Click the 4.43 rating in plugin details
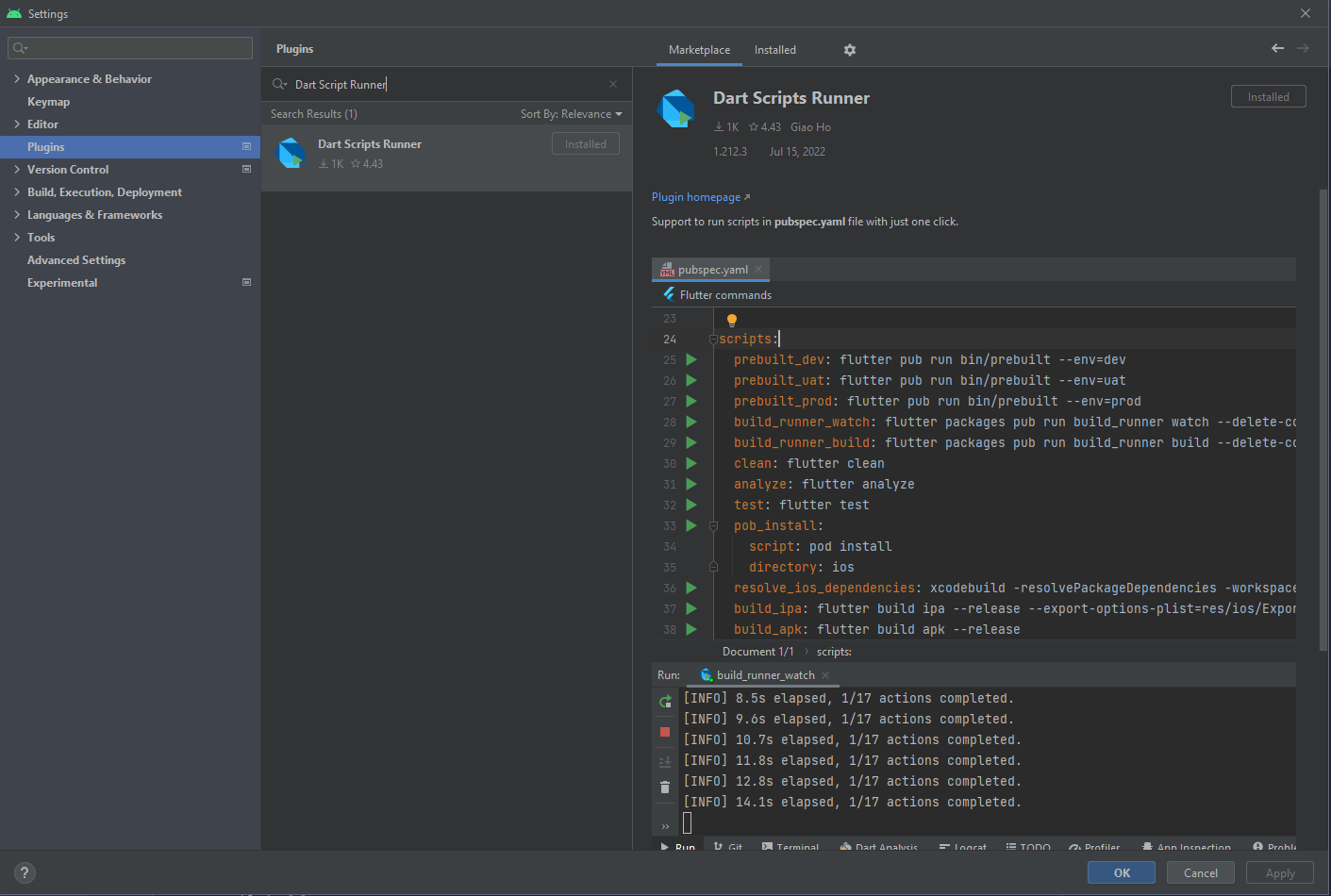The width and height of the screenshot is (1331, 896). (765, 127)
